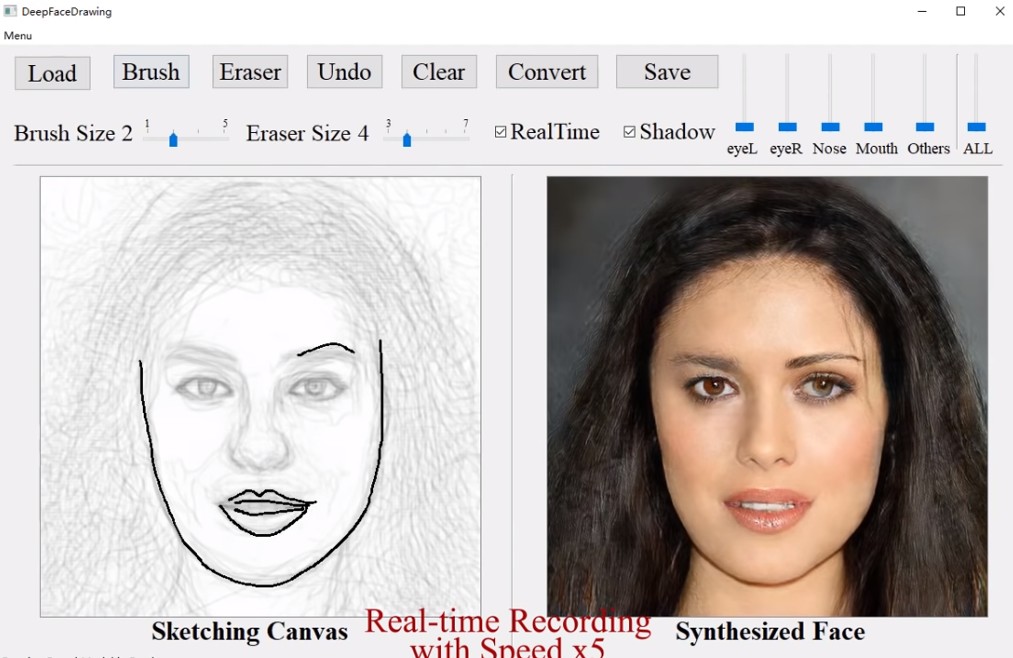Image resolution: width=1013 pixels, height=658 pixels.
Task: Click the Mouth vertical slider handle
Action: (873, 127)
